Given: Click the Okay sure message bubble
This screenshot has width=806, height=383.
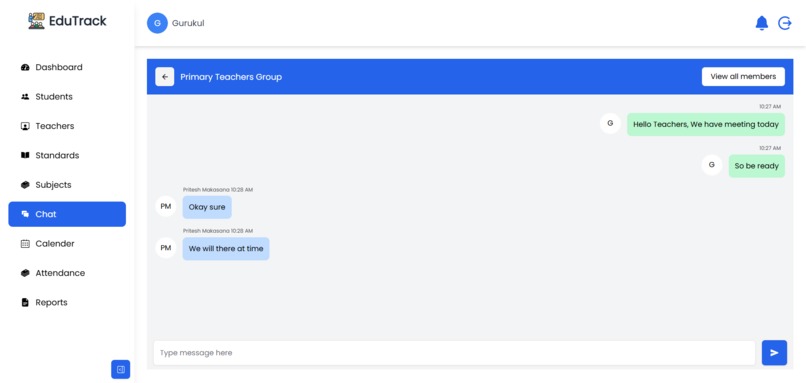Looking at the screenshot, I should 207,207.
